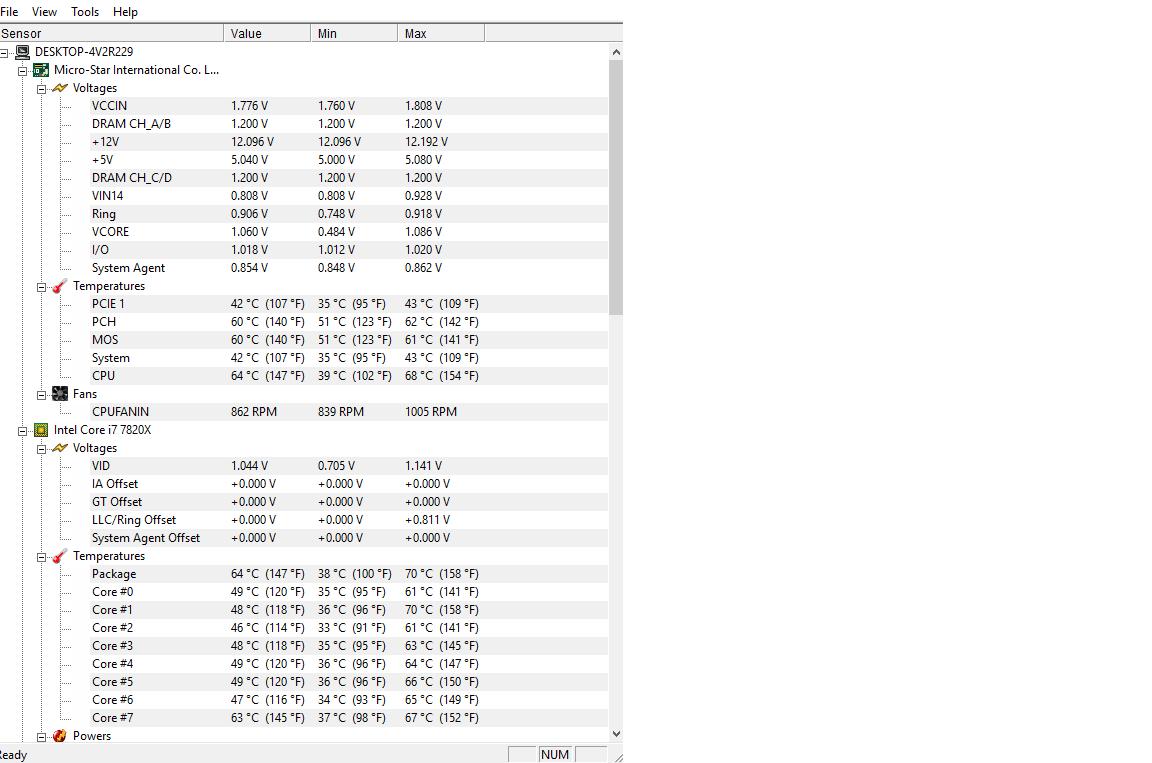
Task: Select the +5V voltage row
Action: pyautogui.click(x=349, y=160)
